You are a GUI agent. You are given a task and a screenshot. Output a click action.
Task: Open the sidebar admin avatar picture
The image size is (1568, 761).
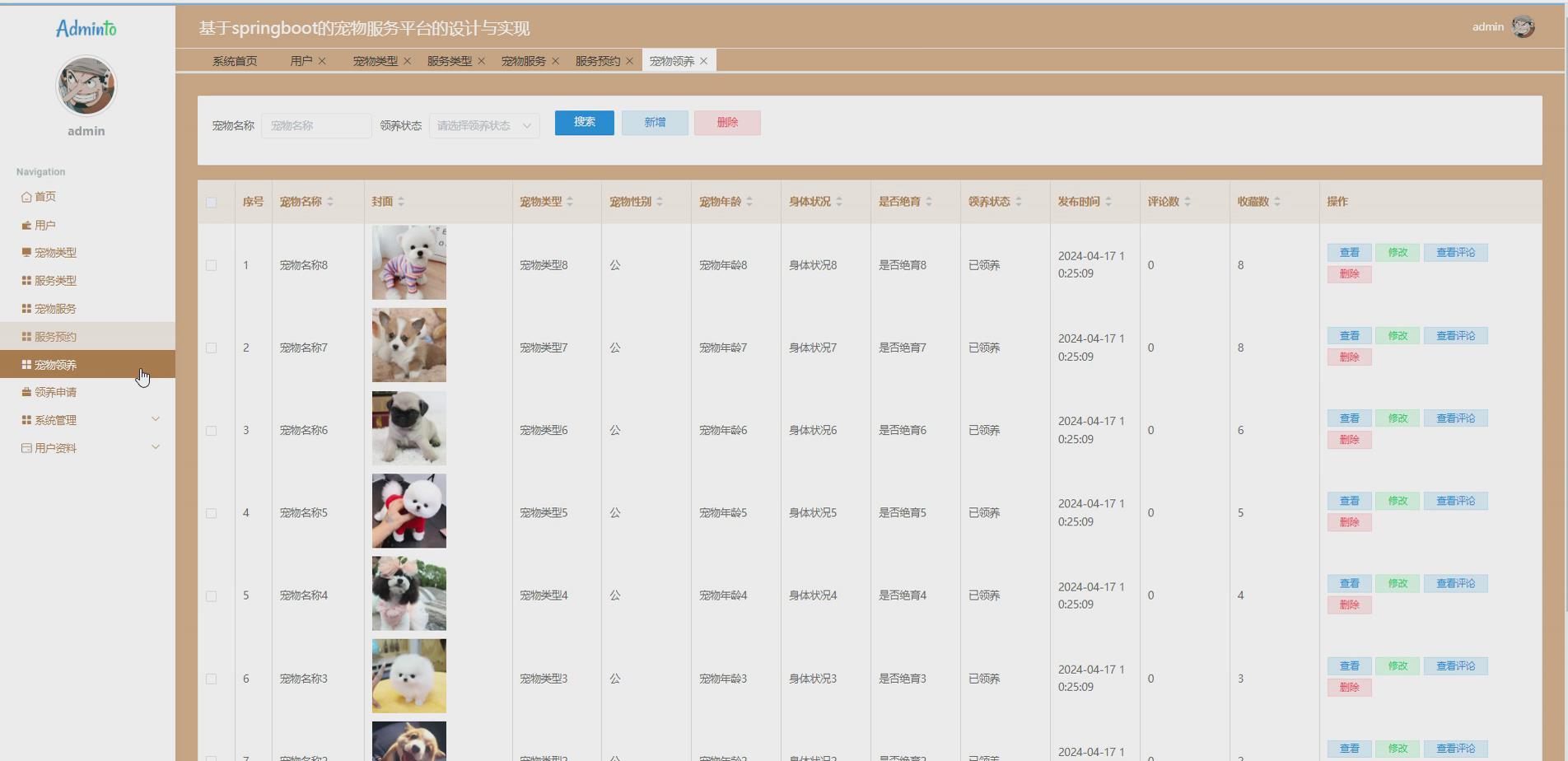click(x=86, y=86)
